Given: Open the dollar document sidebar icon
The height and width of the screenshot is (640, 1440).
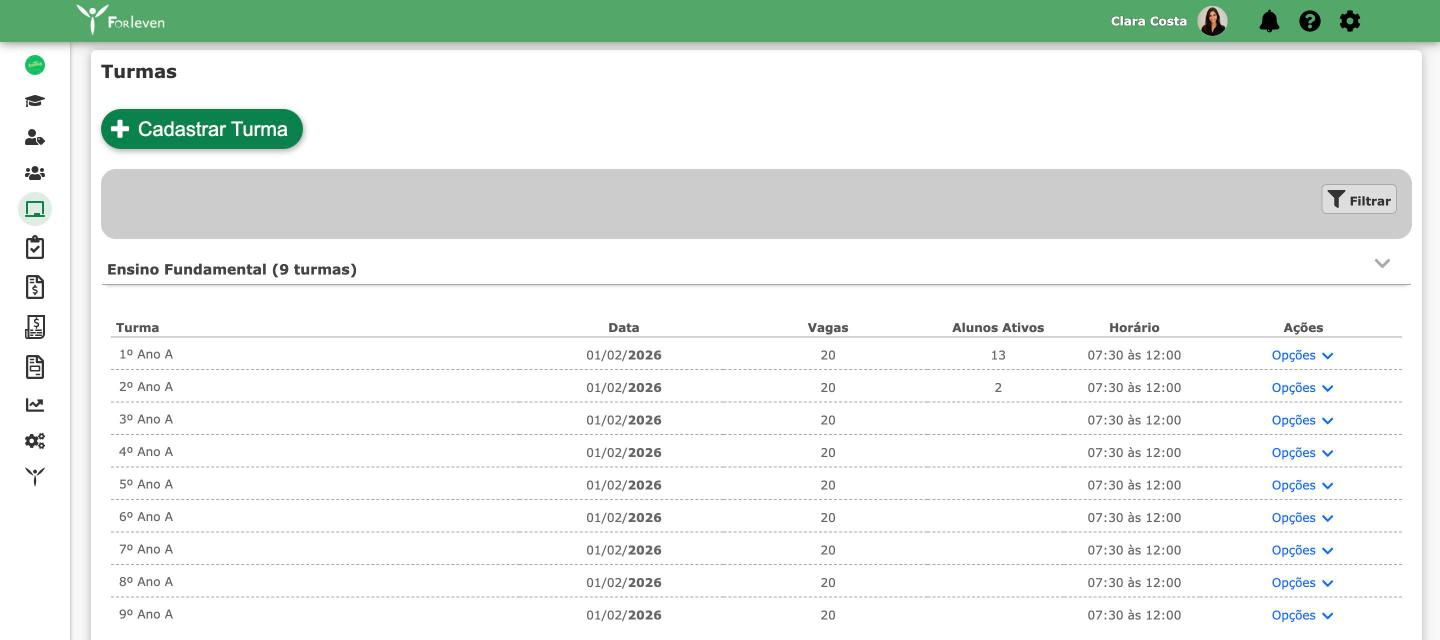Looking at the screenshot, I should click(35, 287).
